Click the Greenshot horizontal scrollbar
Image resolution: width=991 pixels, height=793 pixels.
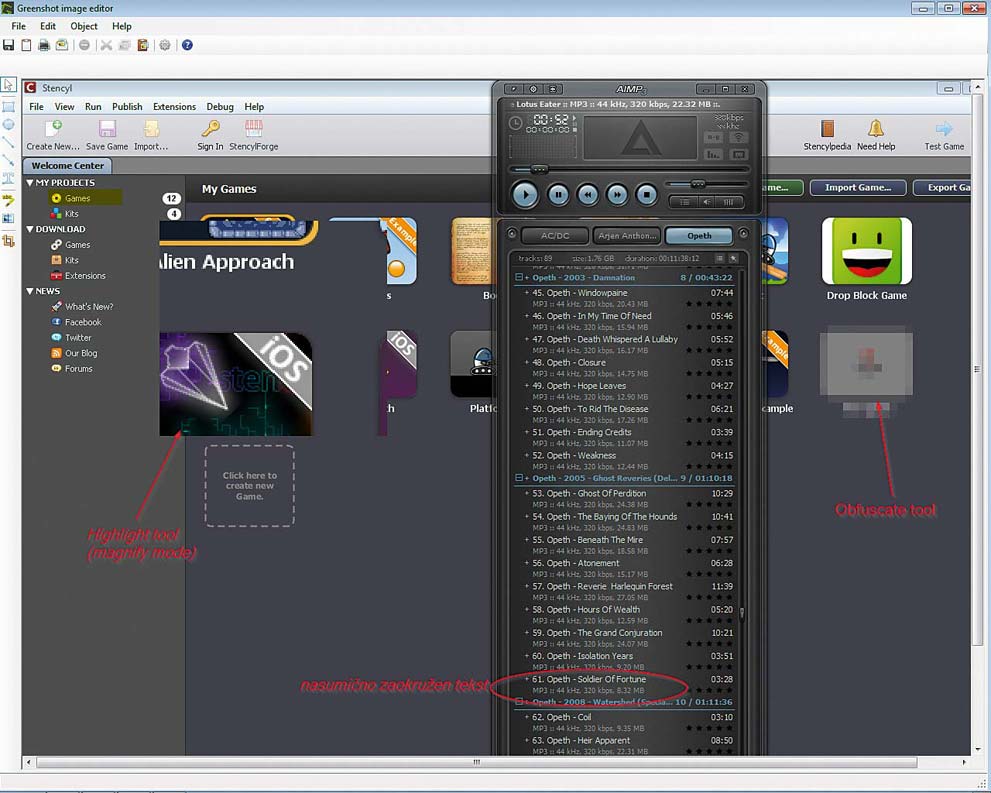(x=477, y=763)
